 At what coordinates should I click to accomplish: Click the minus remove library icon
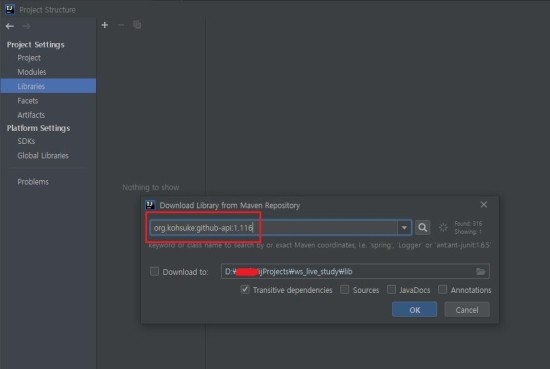tap(121, 25)
